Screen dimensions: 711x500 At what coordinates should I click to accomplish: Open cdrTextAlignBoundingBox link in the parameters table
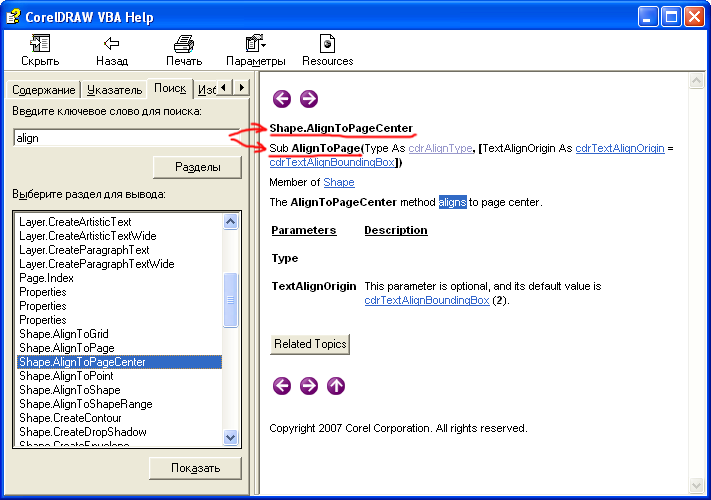click(x=427, y=300)
